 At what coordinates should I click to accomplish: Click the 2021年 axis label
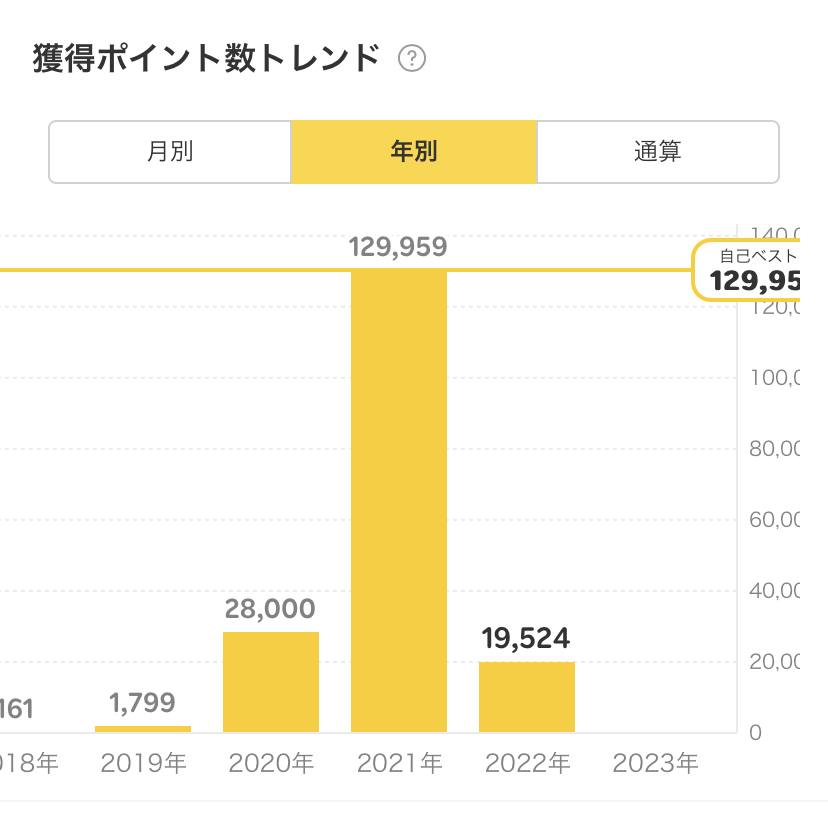(399, 764)
